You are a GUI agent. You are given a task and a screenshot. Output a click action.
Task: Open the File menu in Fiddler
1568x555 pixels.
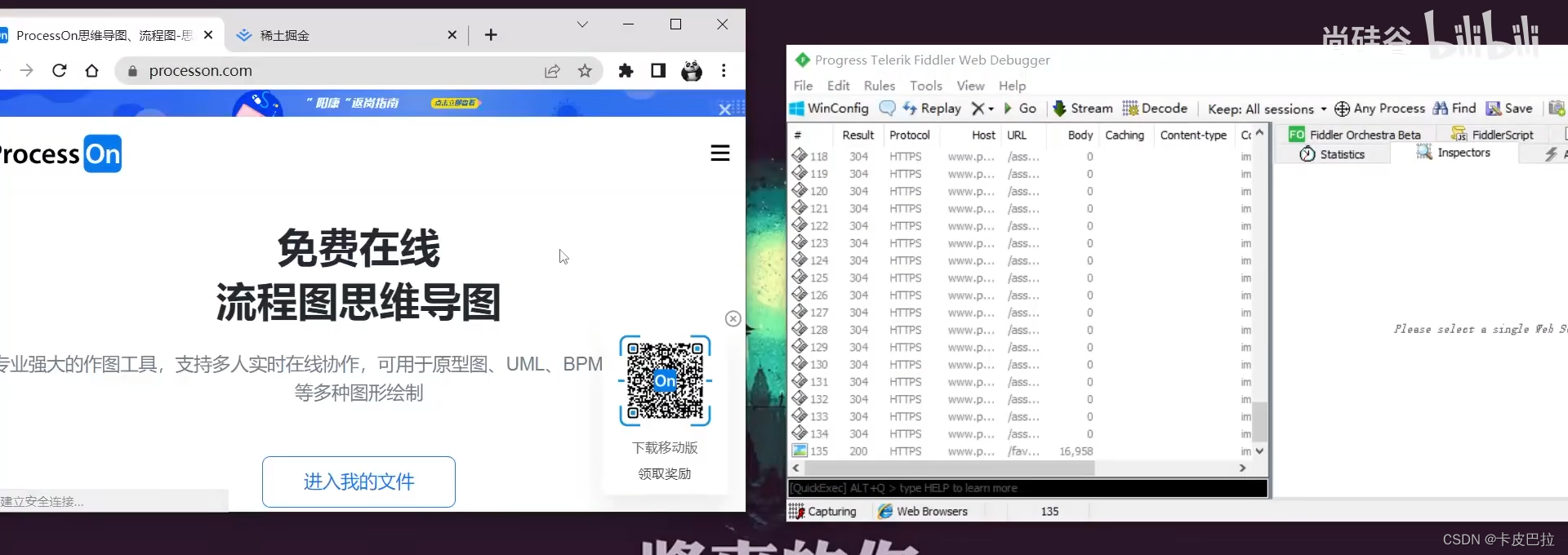[x=803, y=86]
